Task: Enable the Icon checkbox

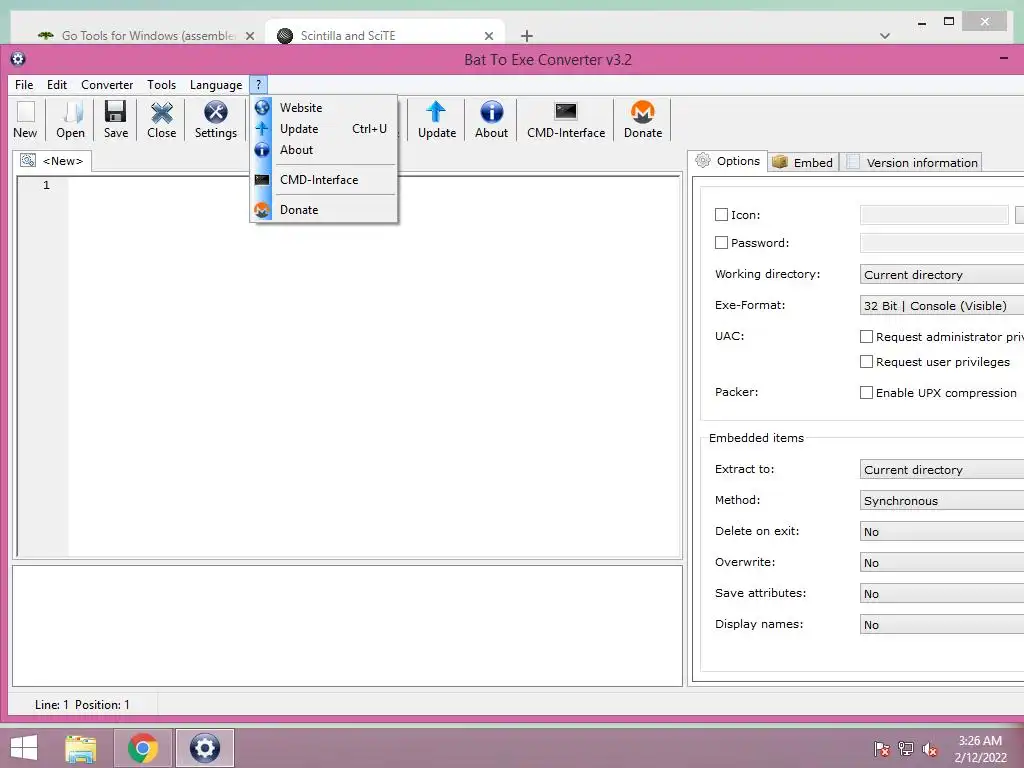Action: 721,214
